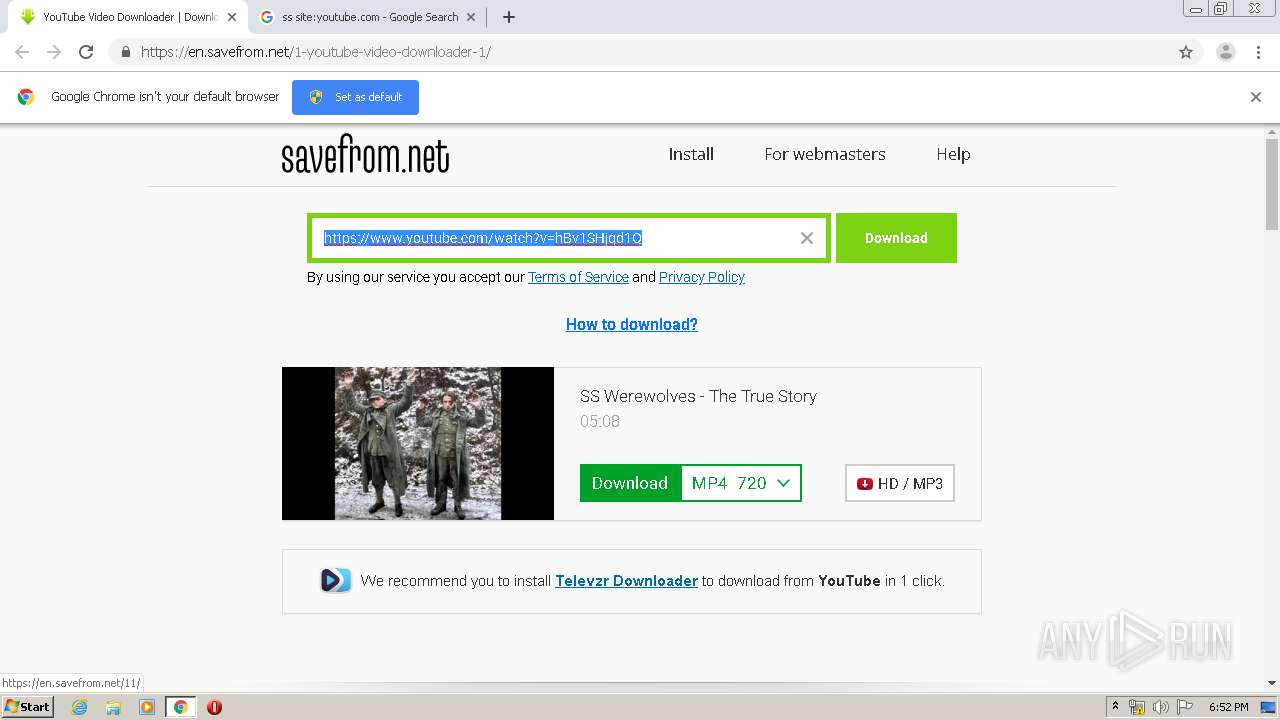Image resolution: width=1280 pixels, height=720 pixels.
Task: Click the 05:08 duration text
Action: click(x=600, y=421)
